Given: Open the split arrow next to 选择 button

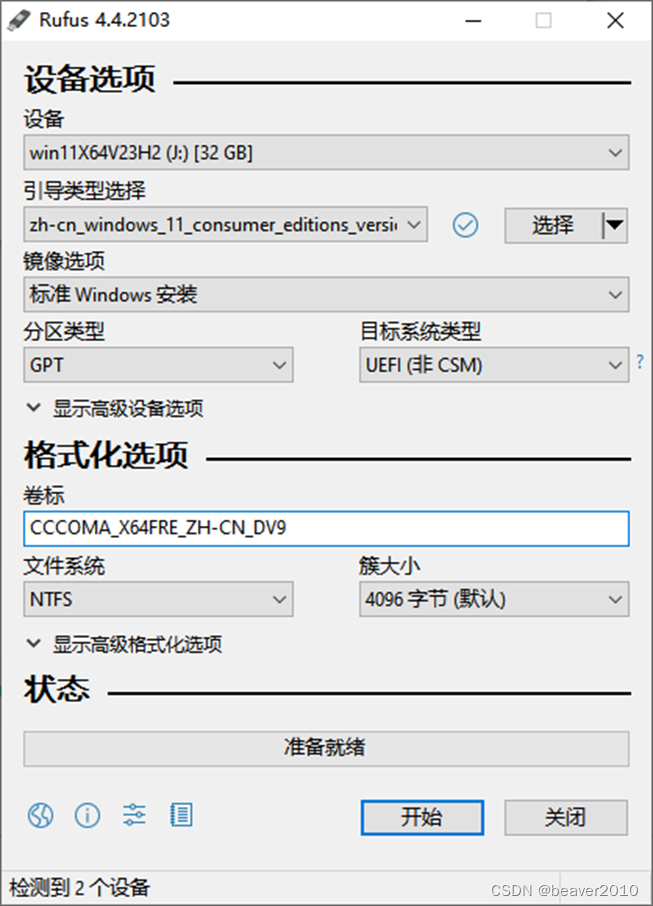Looking at the screenshot, I should point(614,225).
